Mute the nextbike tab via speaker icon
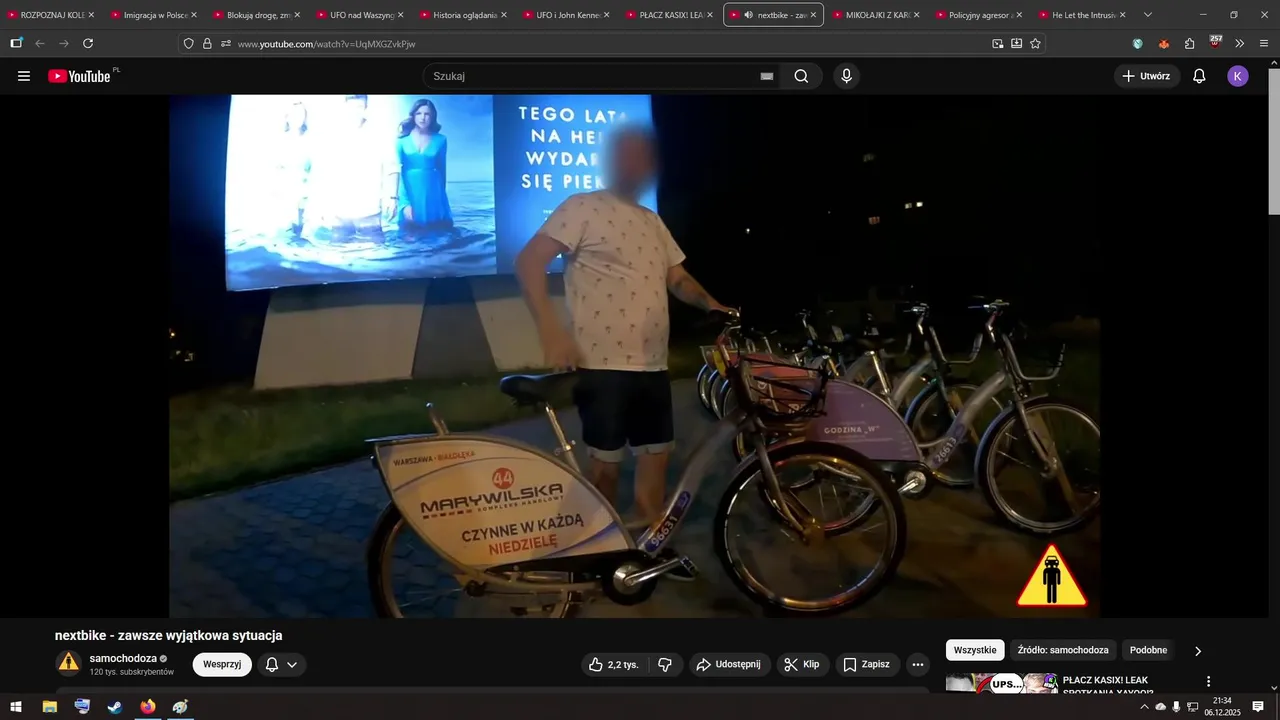Image resolution: width=1280 pixels, height=720 pixels. pos(749,15)
